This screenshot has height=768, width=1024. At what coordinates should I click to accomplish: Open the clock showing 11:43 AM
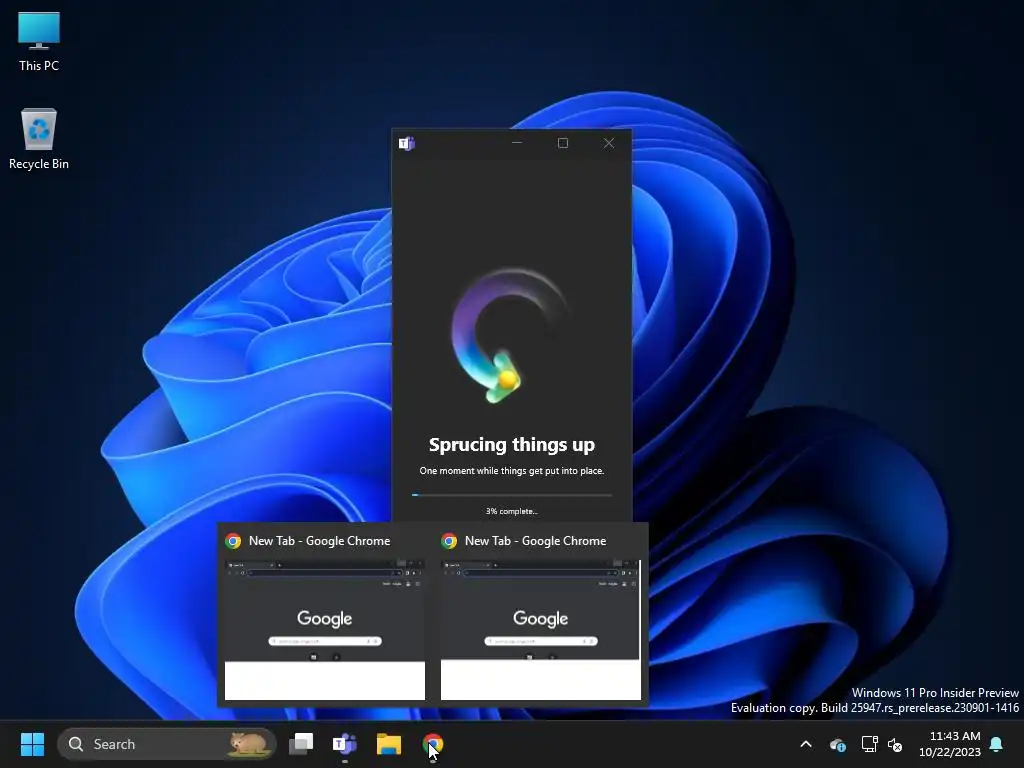pos(950,744)
